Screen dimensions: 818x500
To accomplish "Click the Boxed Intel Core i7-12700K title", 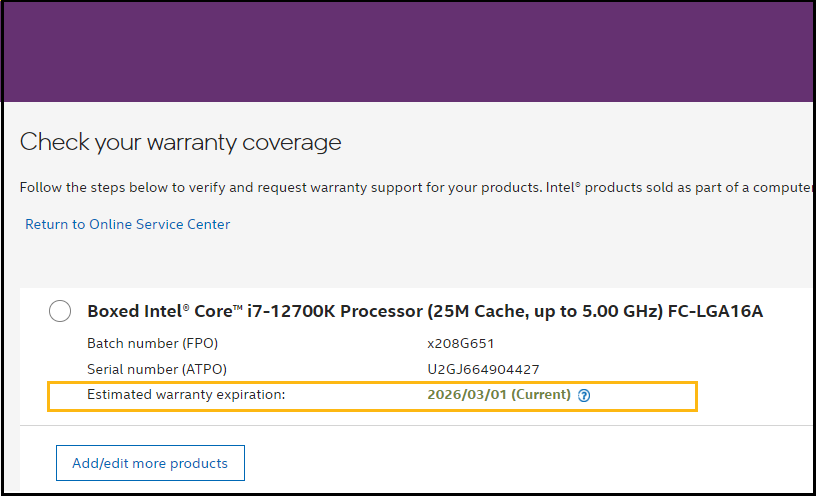I will [425, 312].
